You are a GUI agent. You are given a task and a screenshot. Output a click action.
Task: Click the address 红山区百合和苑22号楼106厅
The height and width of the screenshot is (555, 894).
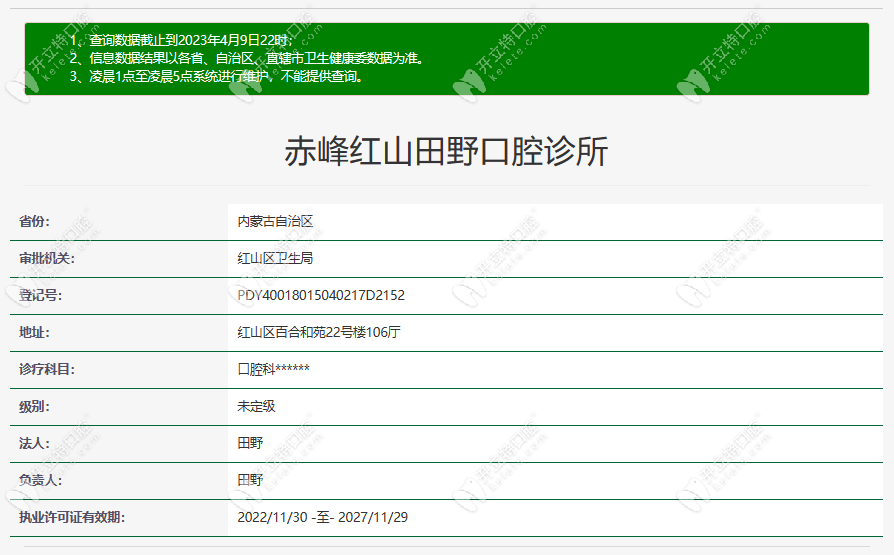pos(319,332)
